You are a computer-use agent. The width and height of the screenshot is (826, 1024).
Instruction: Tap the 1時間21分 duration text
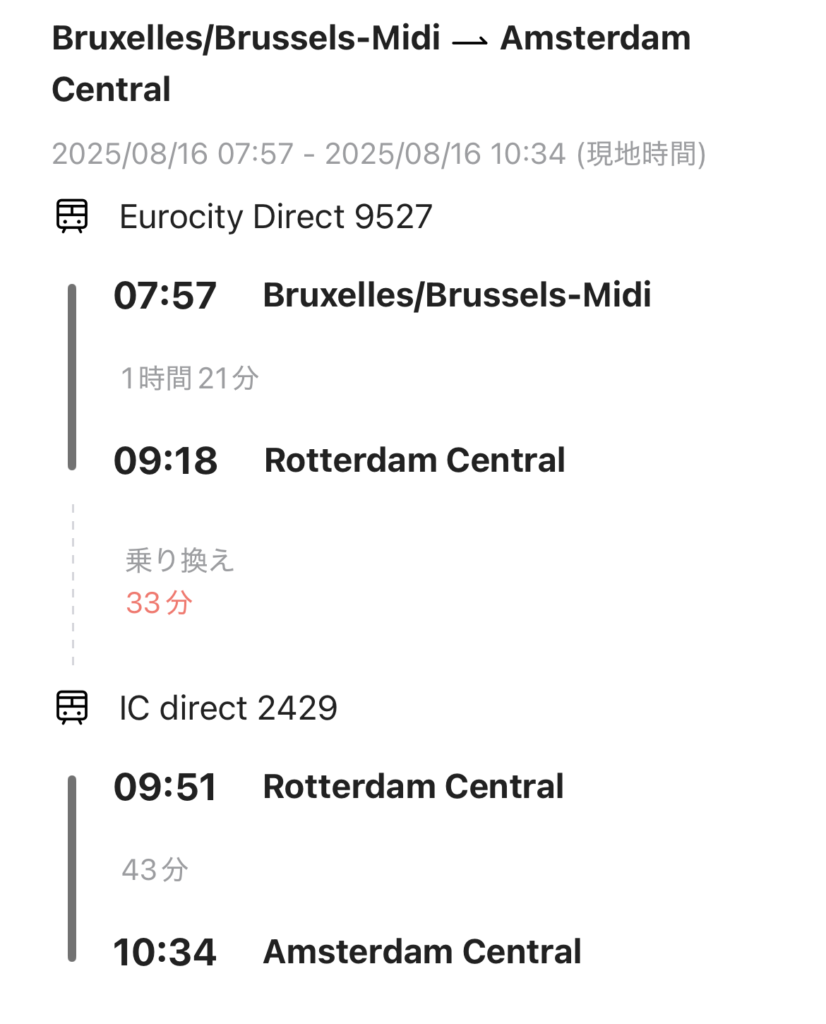189,378
